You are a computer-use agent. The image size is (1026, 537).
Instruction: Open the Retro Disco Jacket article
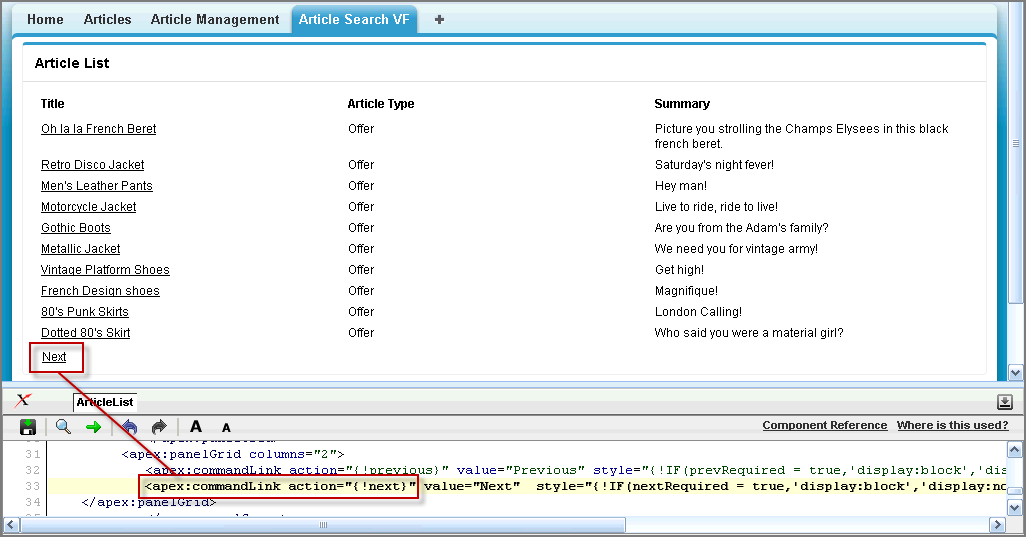click(92, 165)
